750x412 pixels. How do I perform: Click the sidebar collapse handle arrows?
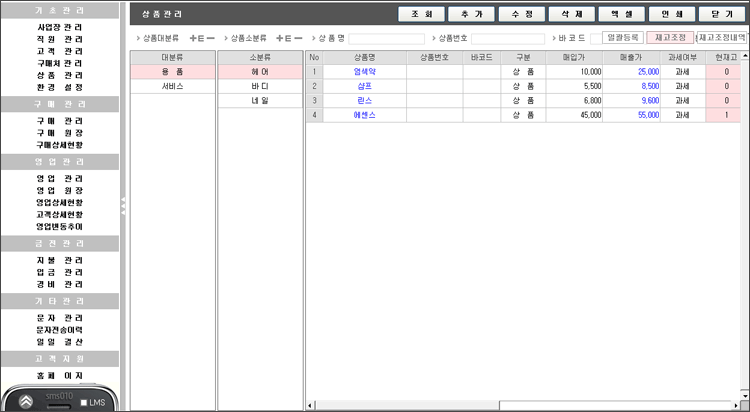[x=123, y=205]
